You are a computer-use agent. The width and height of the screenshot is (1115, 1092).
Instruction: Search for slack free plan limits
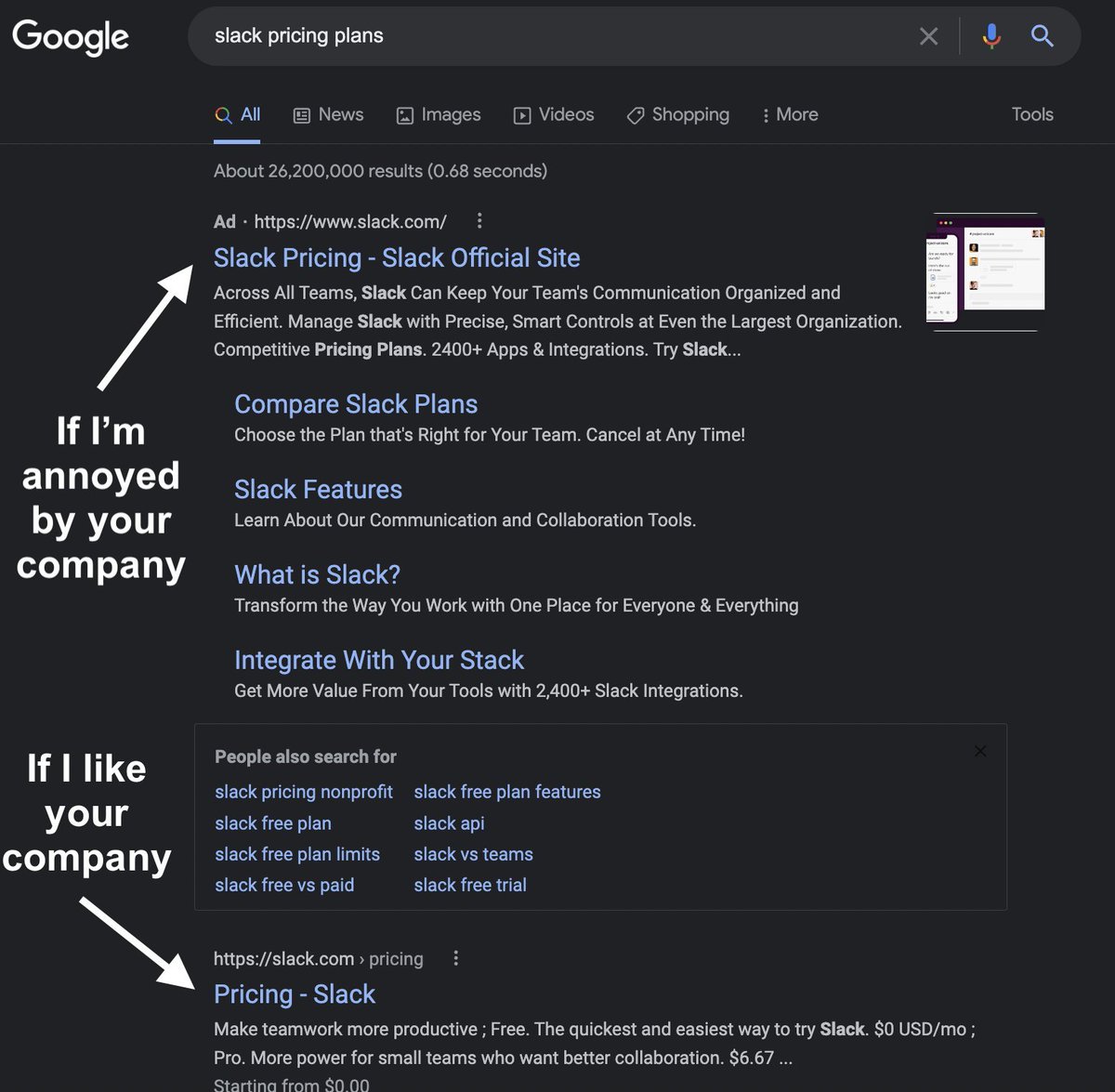pyautogui.click(x=297, y=854)
